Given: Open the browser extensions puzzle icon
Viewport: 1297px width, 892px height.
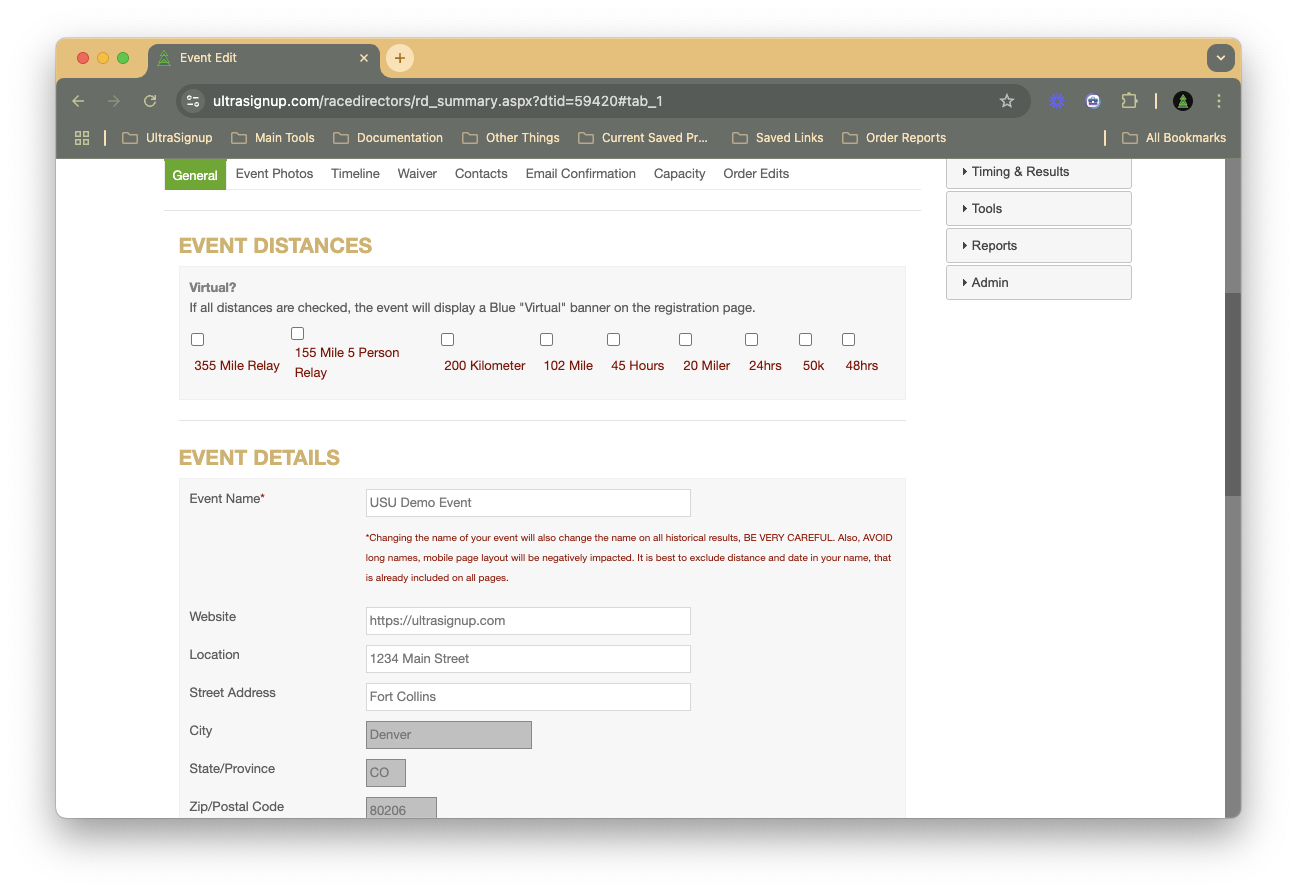Looking at the screenshot, I should pyautogui.click(x=1129, y=101).
